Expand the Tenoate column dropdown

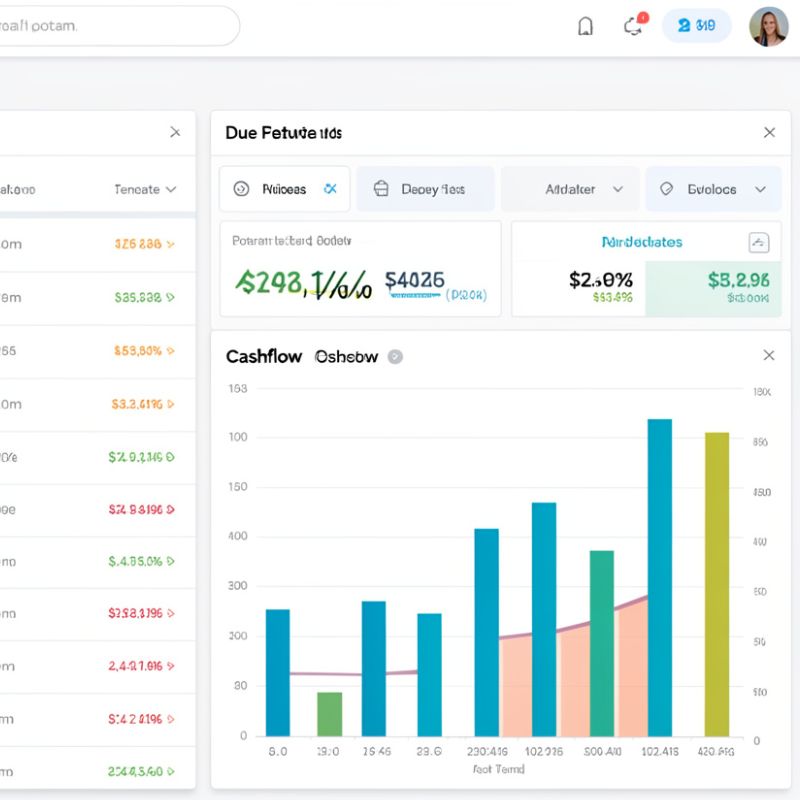pos(170,189)
